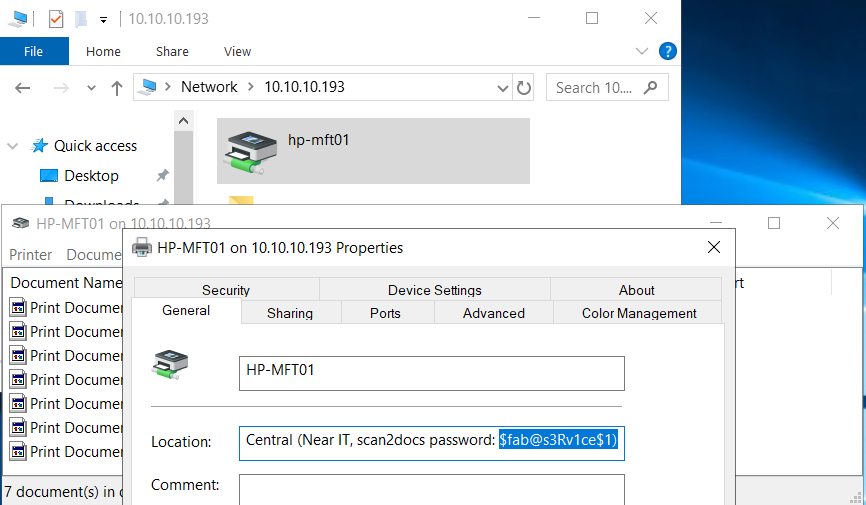Open the address bar history dropdown
The width and height of the screenshot is (866, 505).
[502, 88]
